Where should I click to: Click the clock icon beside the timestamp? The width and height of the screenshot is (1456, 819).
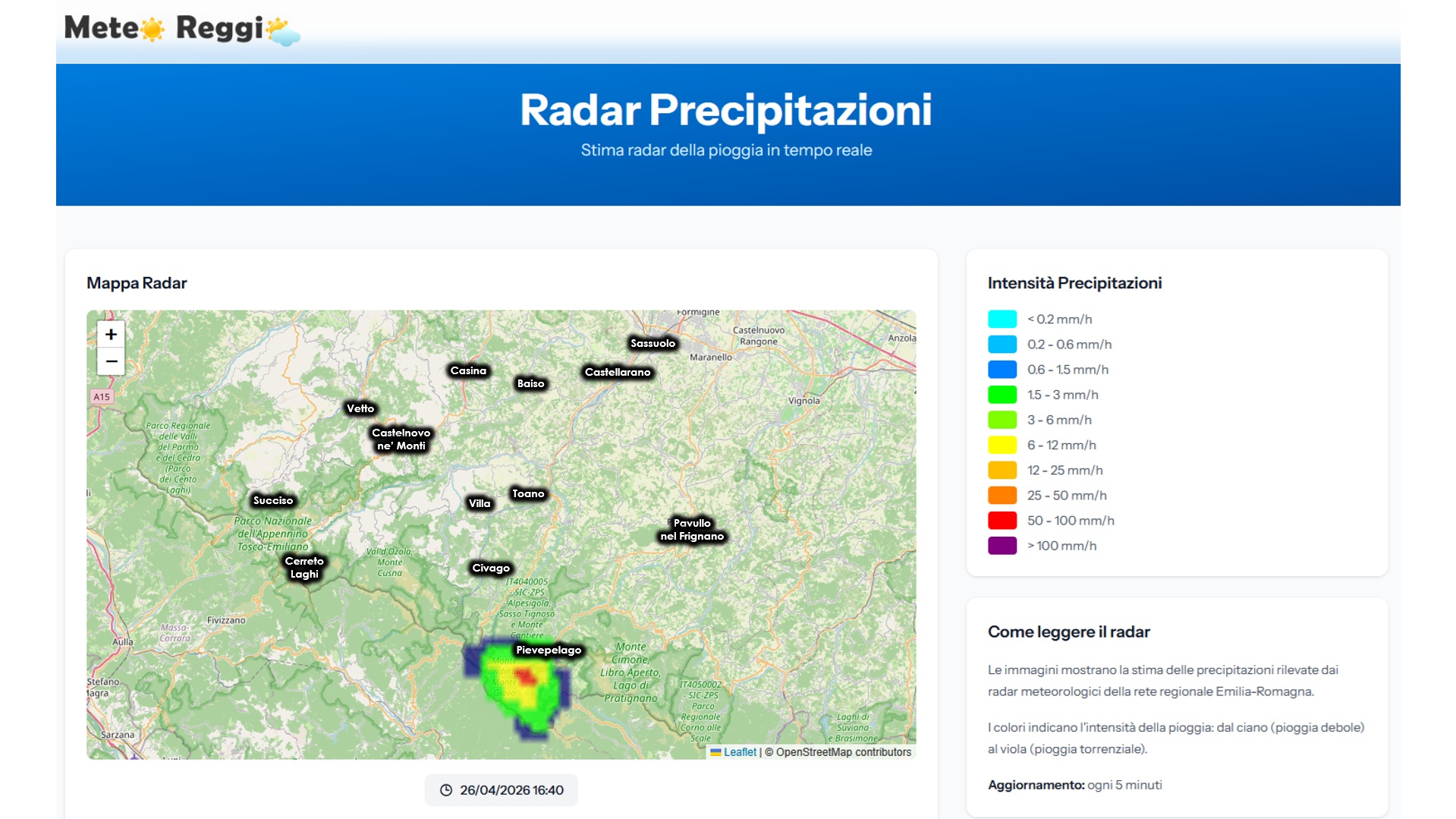[446, 790]
